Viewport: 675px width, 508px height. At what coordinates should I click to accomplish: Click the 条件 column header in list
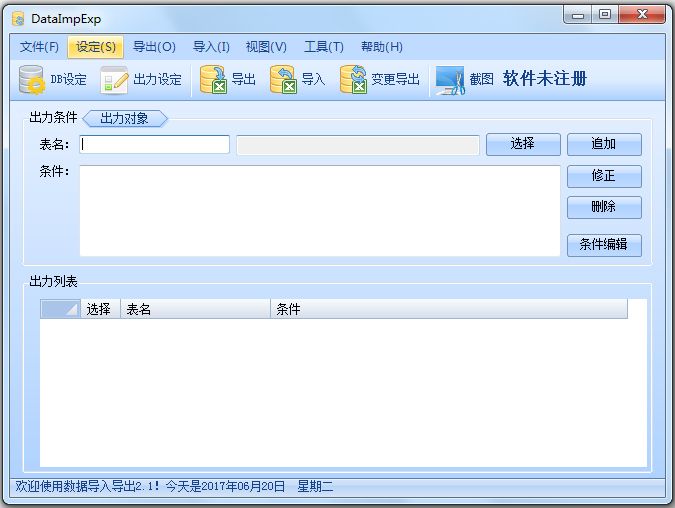(449, 309)
